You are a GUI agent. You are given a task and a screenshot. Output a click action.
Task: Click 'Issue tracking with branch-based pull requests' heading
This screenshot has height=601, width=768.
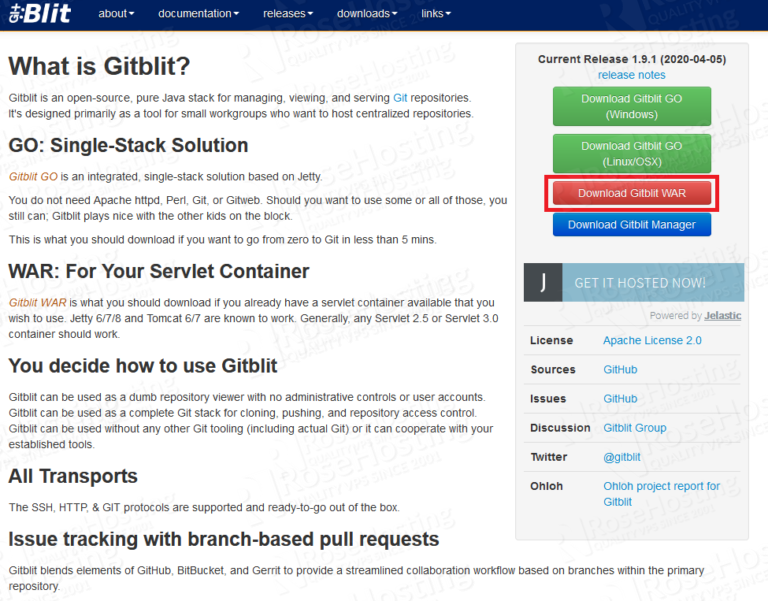(224, 539)
